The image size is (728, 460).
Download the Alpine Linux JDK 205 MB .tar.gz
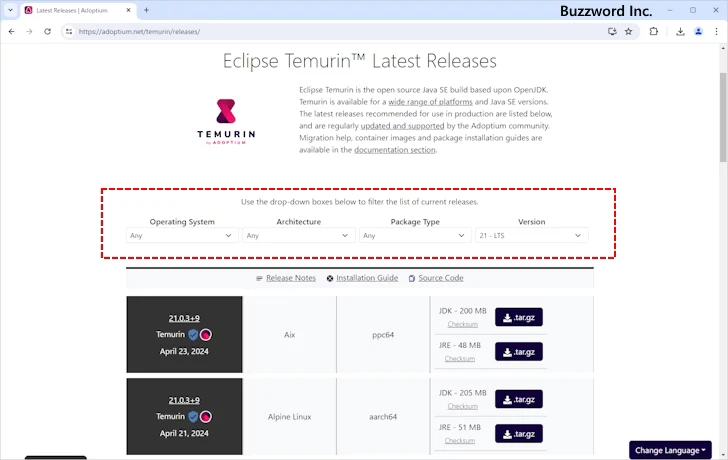tap(519, 399)
